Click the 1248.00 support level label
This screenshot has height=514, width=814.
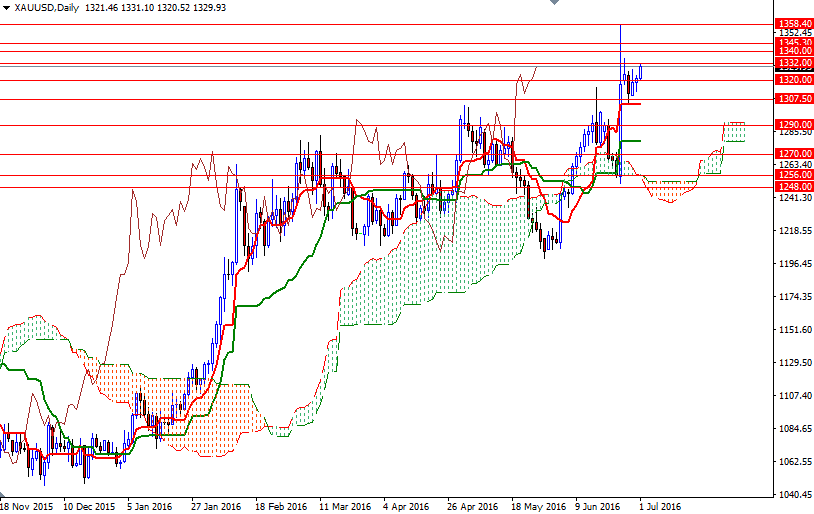[x=793, y=187]
